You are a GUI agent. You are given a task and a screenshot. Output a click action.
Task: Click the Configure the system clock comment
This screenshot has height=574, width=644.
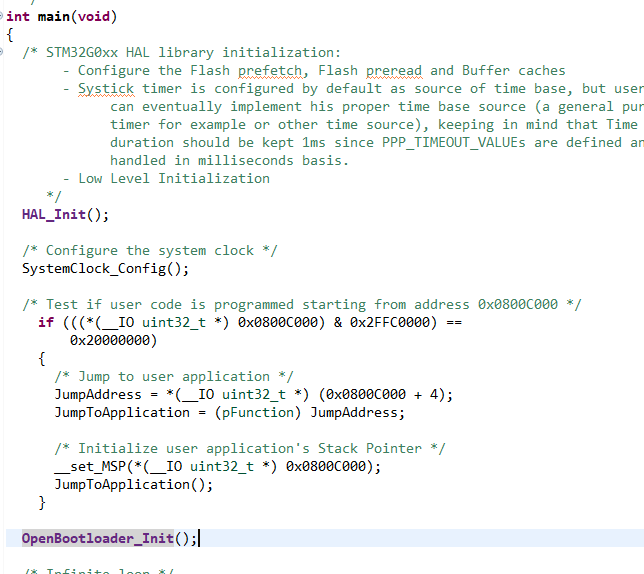tap(150, 250)
